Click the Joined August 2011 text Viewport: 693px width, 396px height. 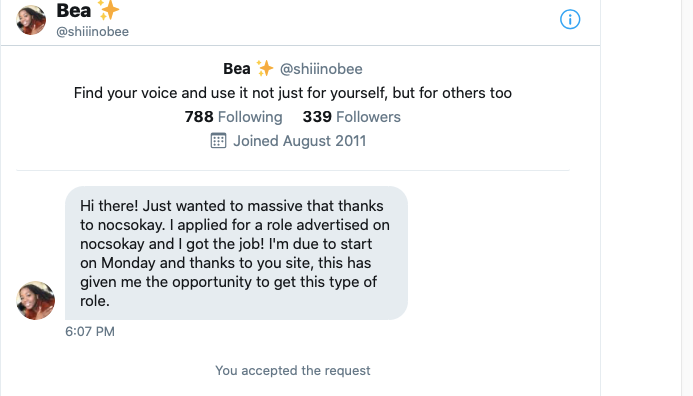[300, 141]
